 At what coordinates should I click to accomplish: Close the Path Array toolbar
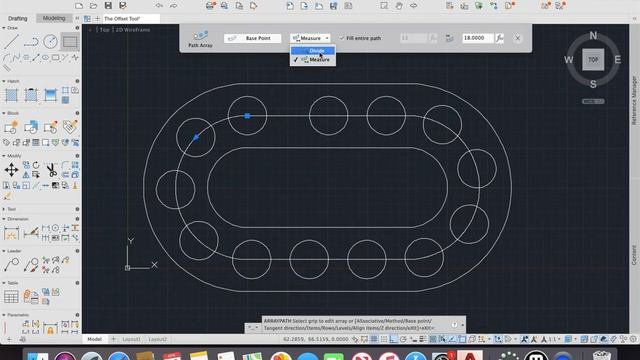pos(518,38)
